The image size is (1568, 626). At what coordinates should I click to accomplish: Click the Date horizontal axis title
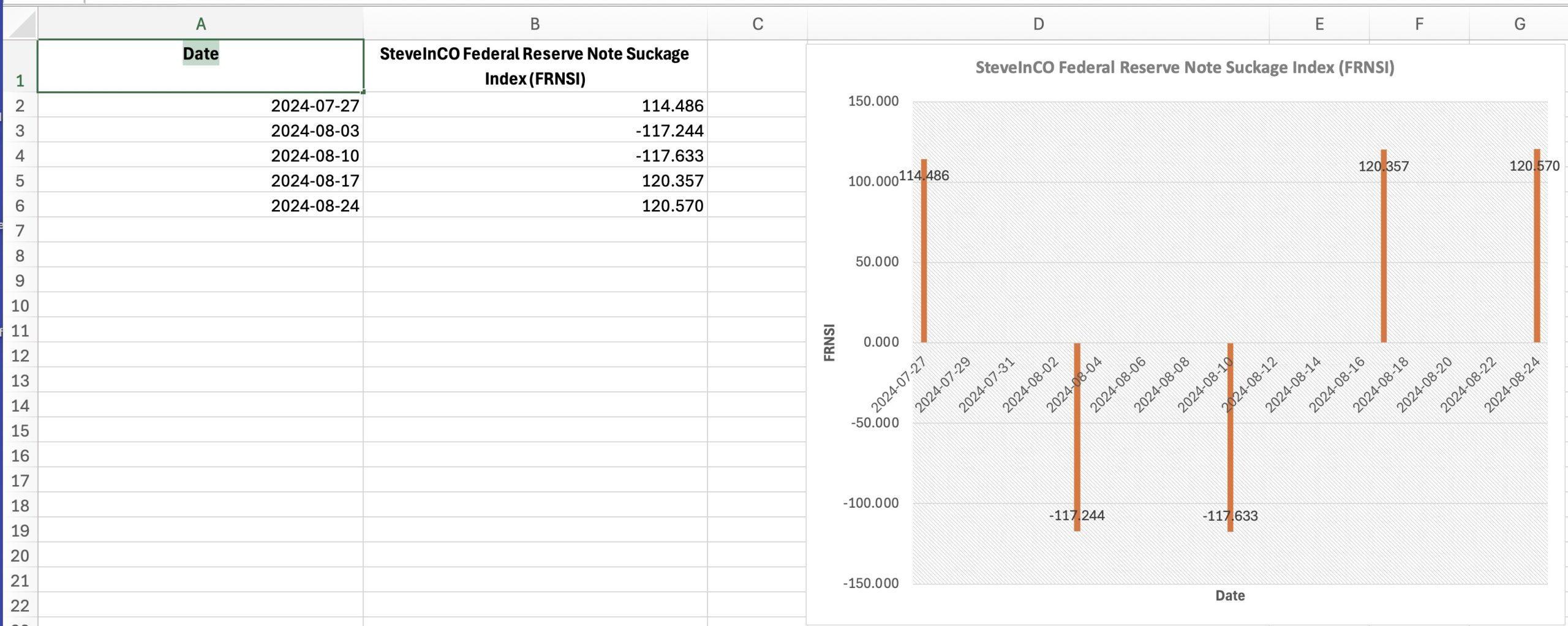[1230, 595]
